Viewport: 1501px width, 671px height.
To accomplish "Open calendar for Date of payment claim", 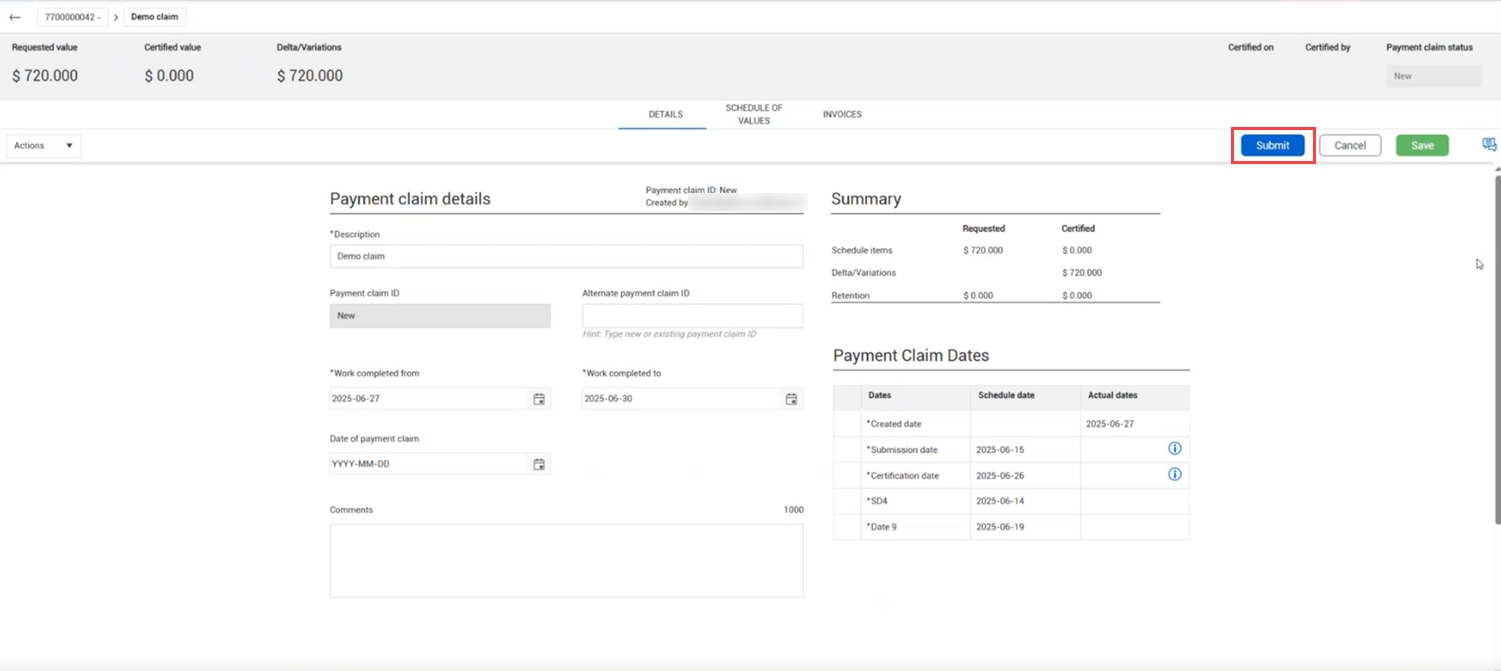I will 539,464.
